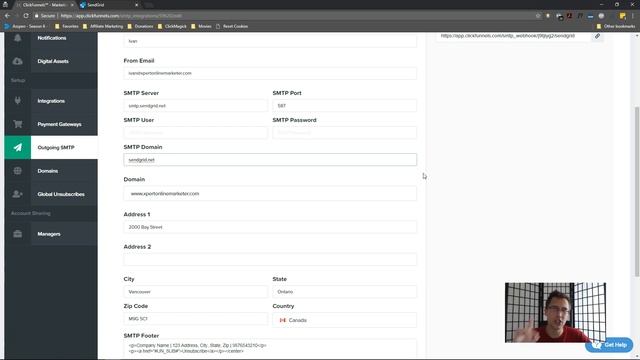Click the webcam video thumbnail
This screenshot has height=360, width=640.
click(x=555, y=312)
